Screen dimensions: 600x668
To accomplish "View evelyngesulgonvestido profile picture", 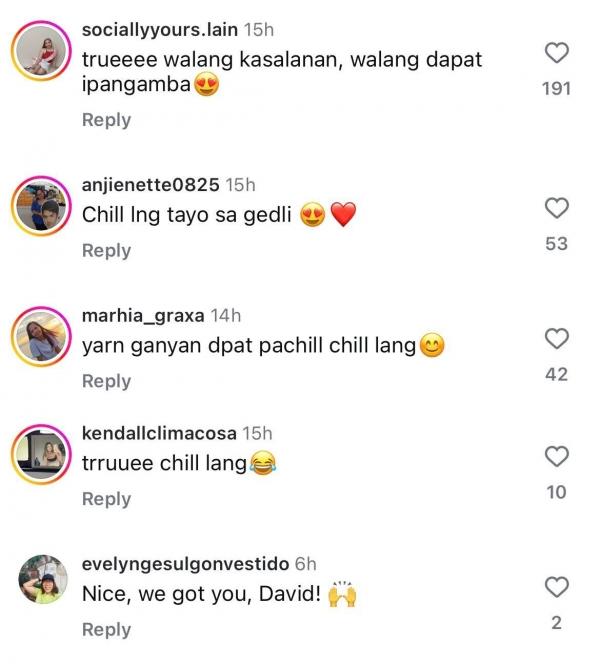I will (43, 579).
